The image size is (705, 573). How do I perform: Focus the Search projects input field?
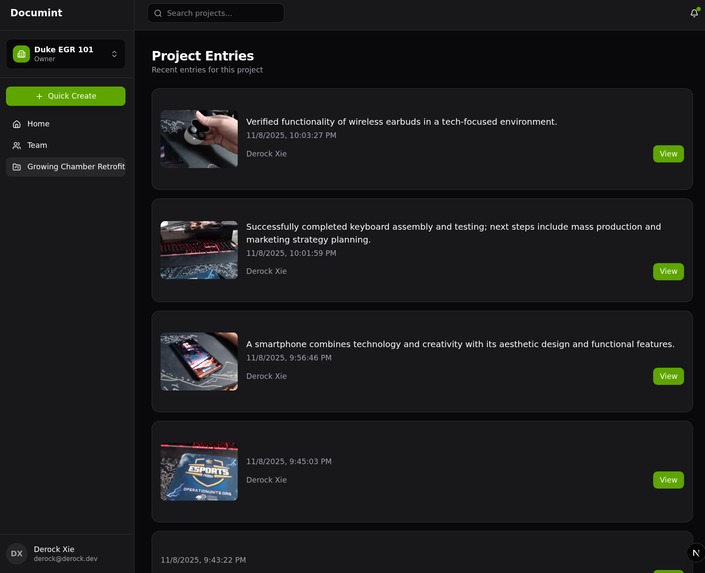(x=216, y=13)
